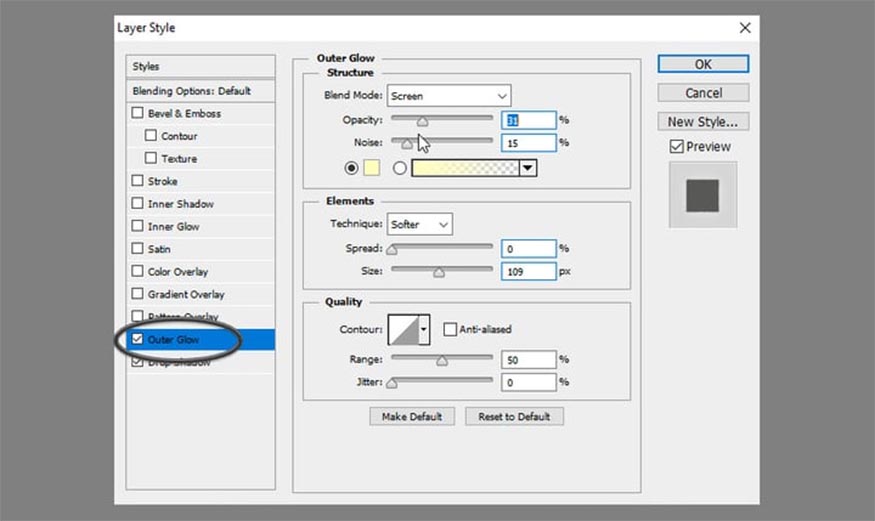Open the Color Overlay settings row
Viewport: 875px width, 521px height.
(x=200, y=272)
